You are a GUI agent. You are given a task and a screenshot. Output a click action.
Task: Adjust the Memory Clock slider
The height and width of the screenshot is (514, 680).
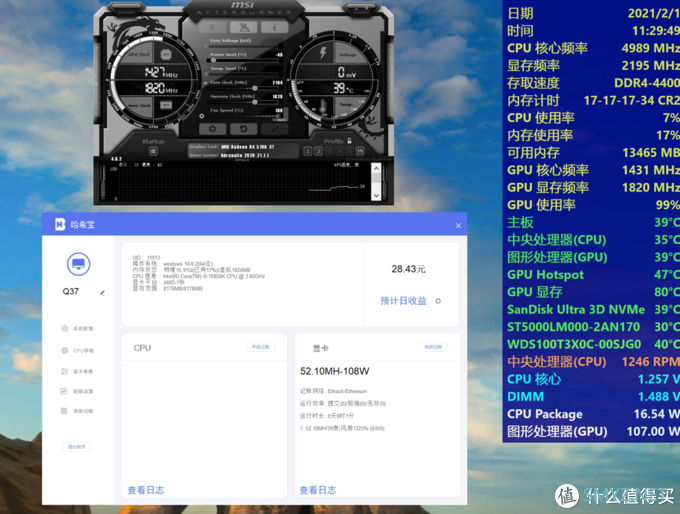click(244, 102)
